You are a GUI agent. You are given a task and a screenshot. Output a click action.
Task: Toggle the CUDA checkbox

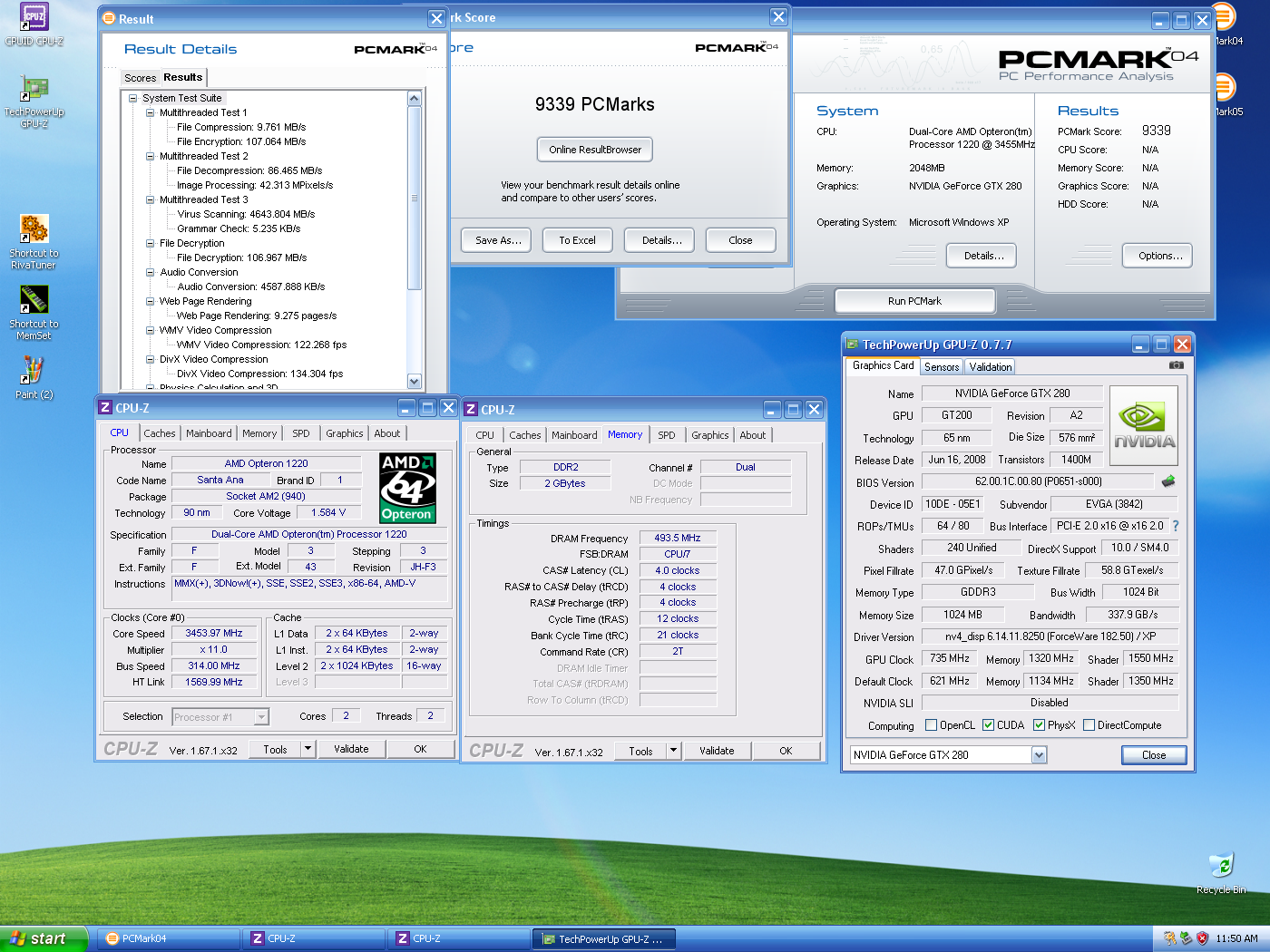(988, 725)
